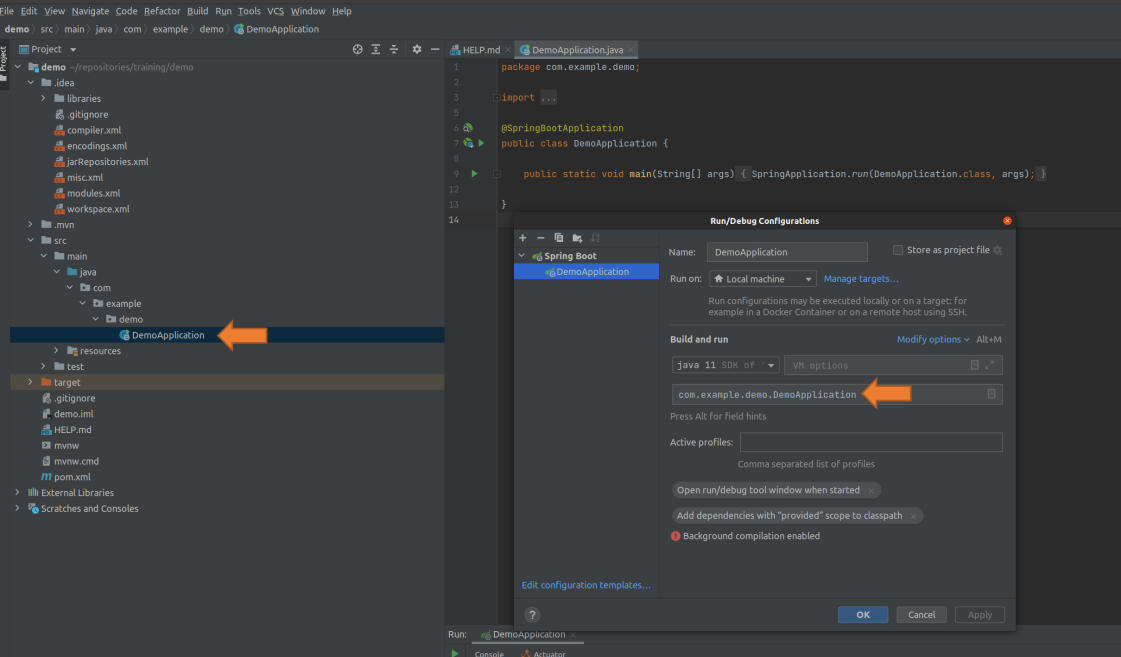Remove 'Add dependencies with provided scope' chip

[913, 516]
